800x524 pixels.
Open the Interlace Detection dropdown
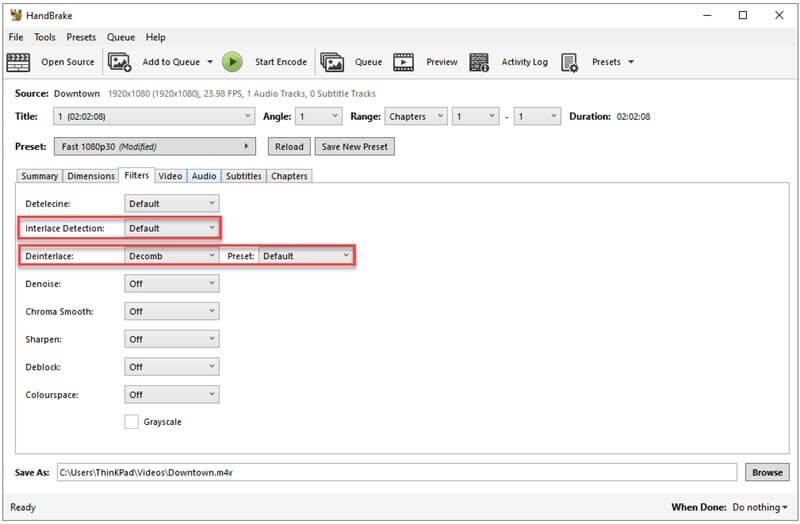(x=172, y=228)
